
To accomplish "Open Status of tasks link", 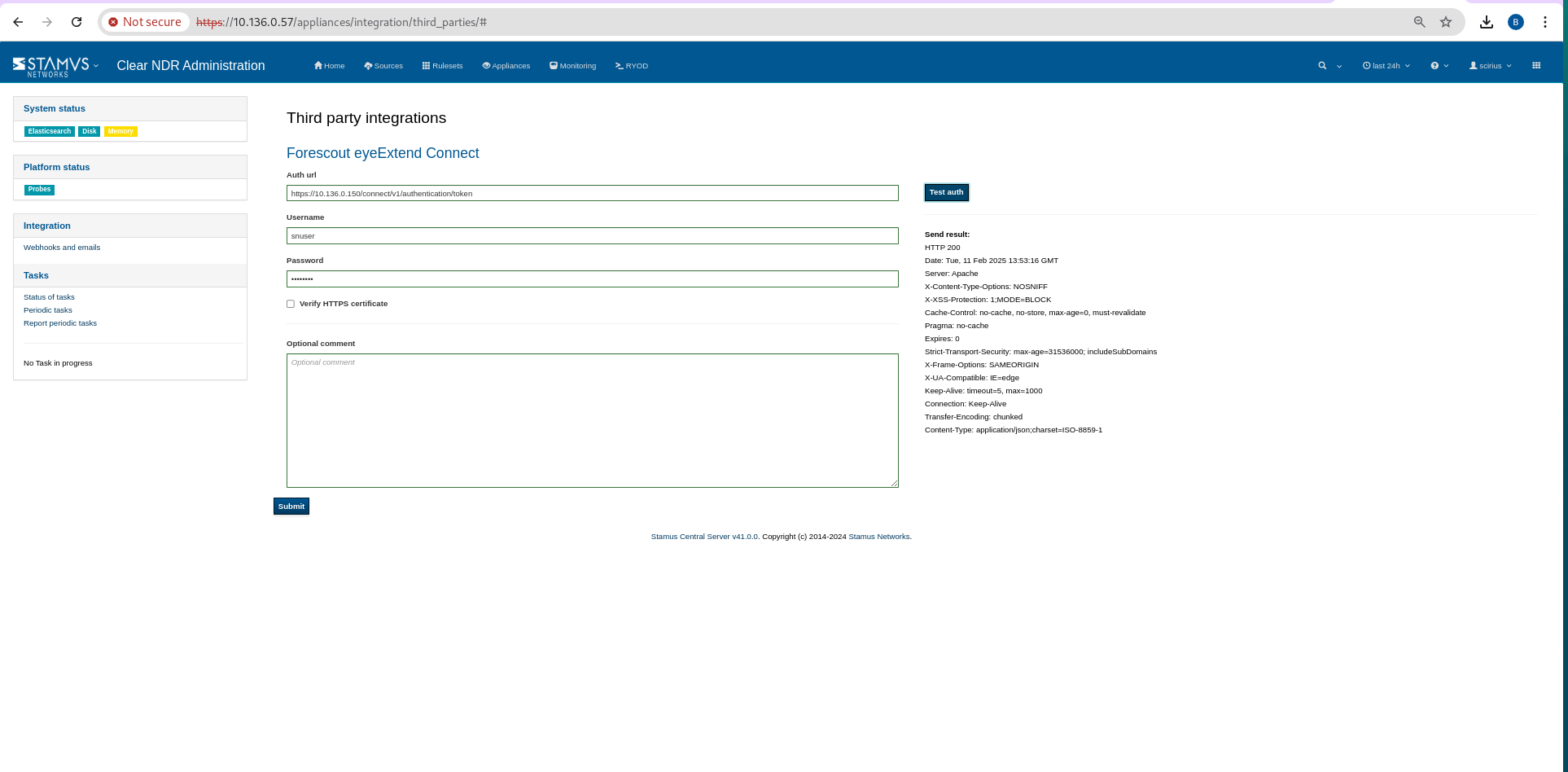I will [x=49, y=297].
